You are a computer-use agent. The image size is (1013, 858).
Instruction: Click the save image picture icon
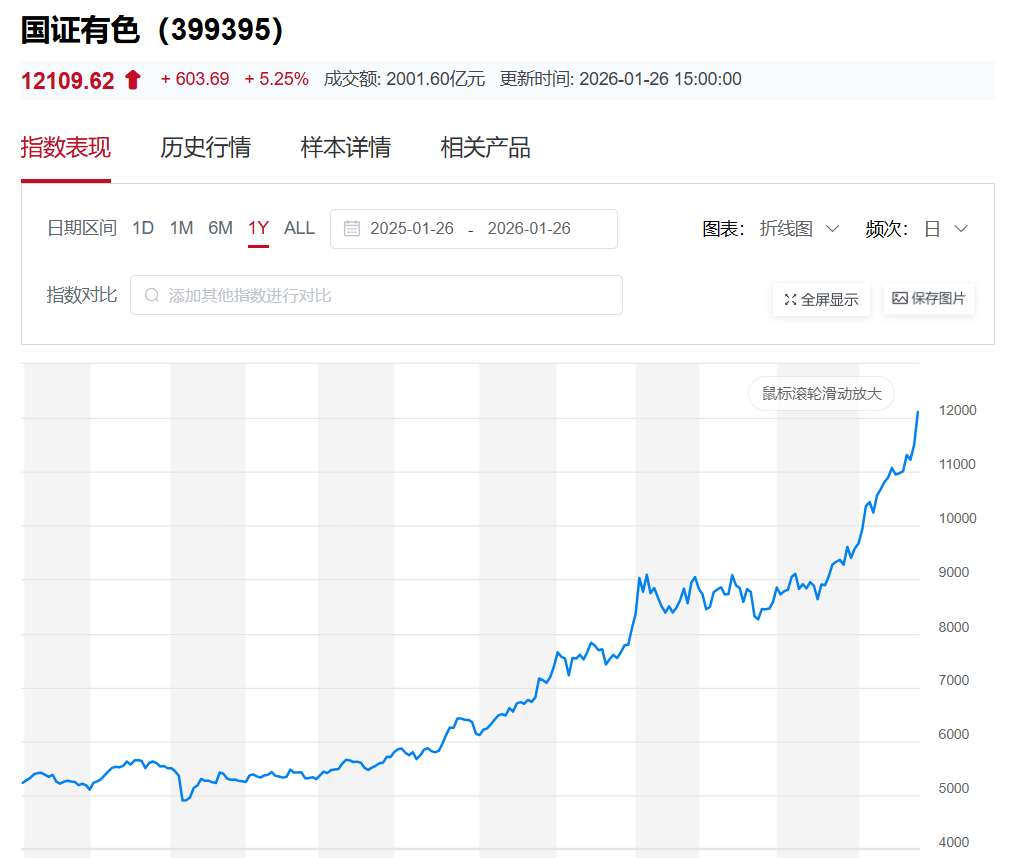(899, 298)
